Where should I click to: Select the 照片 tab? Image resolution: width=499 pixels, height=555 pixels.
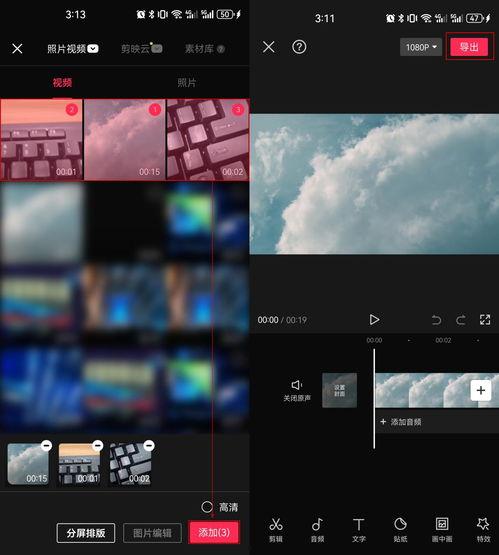click(187, 82)
